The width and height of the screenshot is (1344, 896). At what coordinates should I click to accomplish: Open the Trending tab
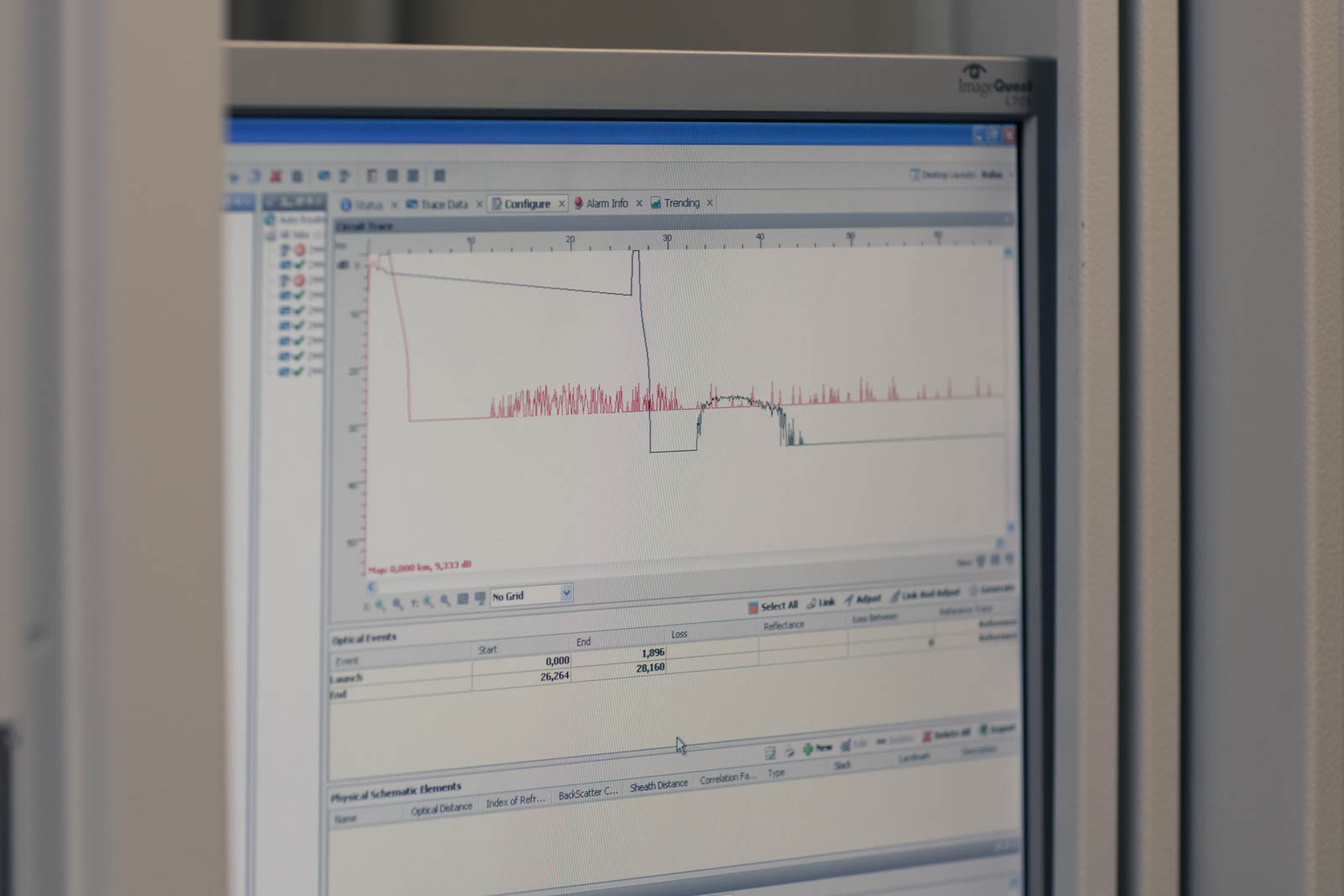click(681, 203)
